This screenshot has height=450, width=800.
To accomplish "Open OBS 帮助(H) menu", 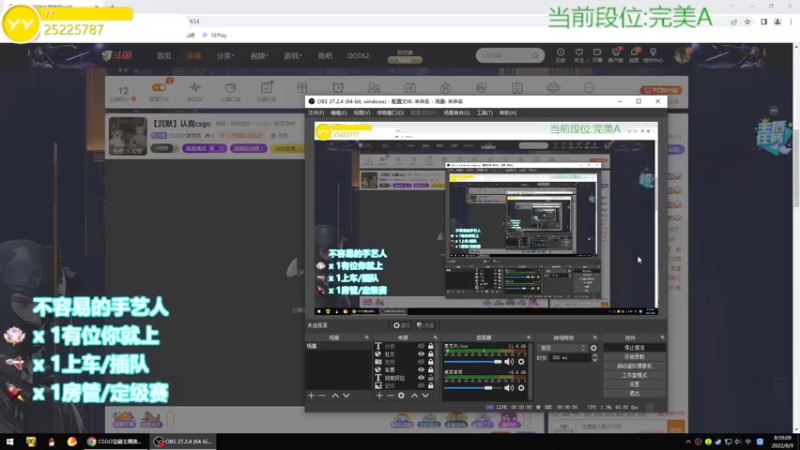I will pyautogui.click(x=508, y=113).
